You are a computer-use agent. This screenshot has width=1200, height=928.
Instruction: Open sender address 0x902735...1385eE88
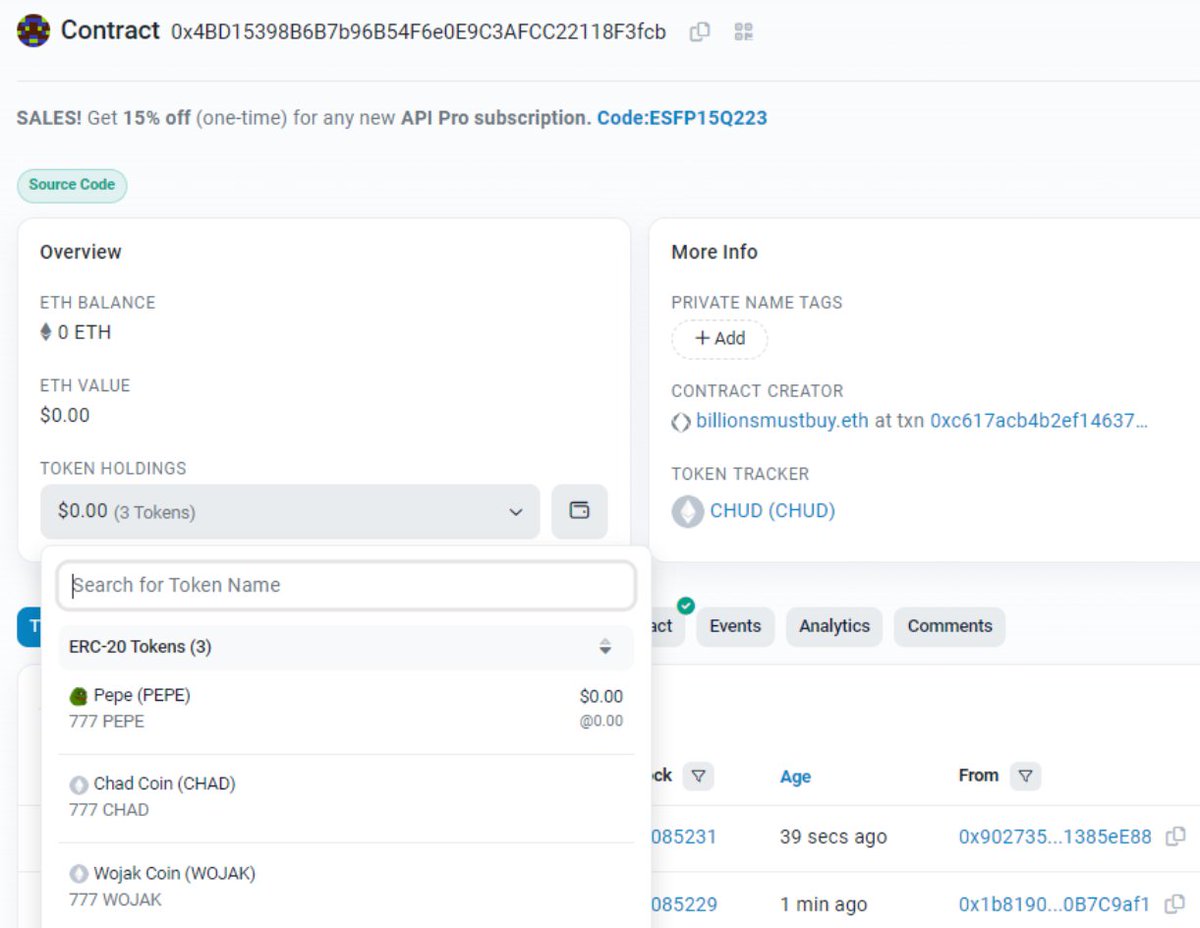coord(1055,837)
